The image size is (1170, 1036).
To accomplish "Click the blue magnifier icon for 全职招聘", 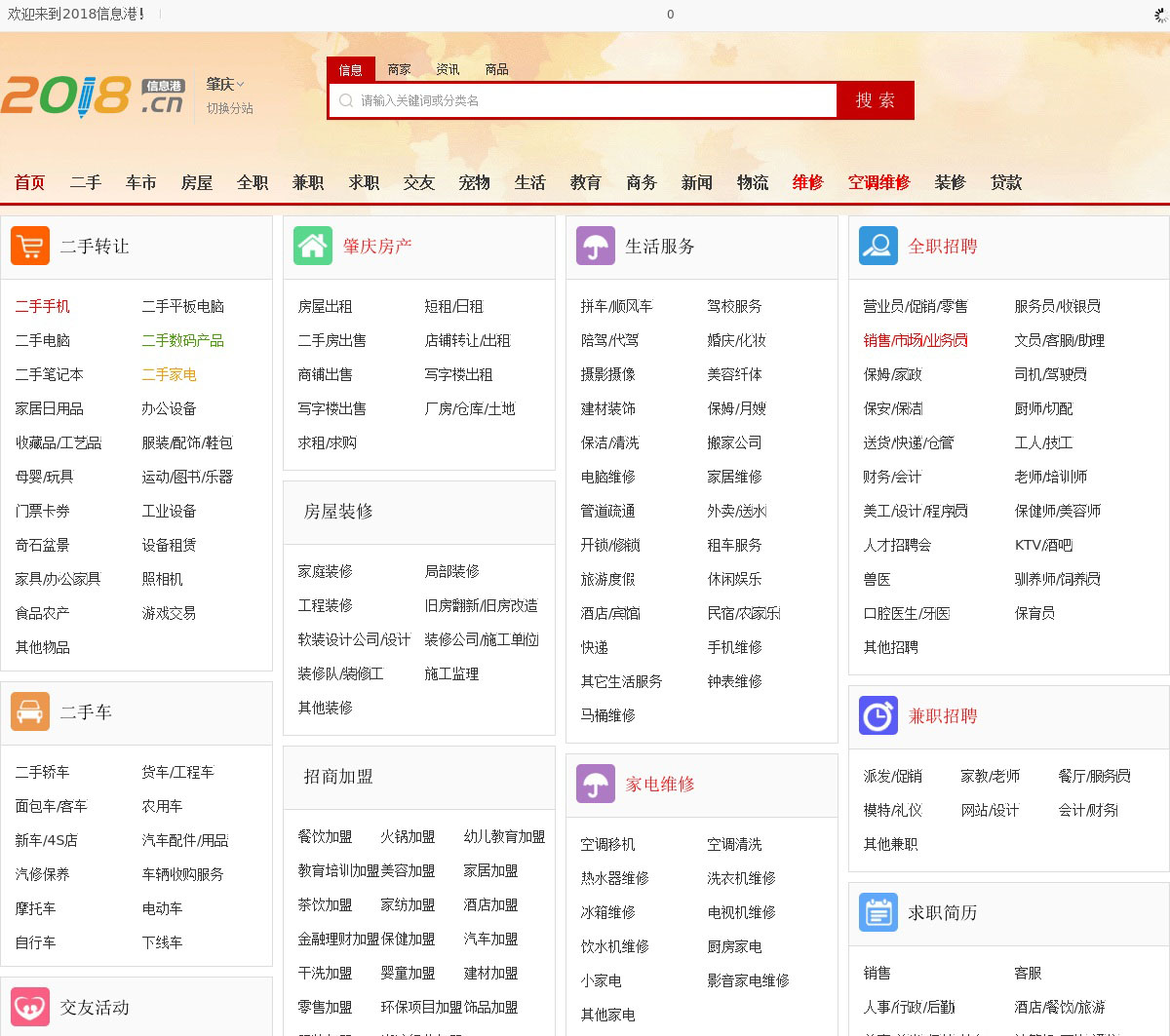I will pyautogui.click(x=878, y=246).
